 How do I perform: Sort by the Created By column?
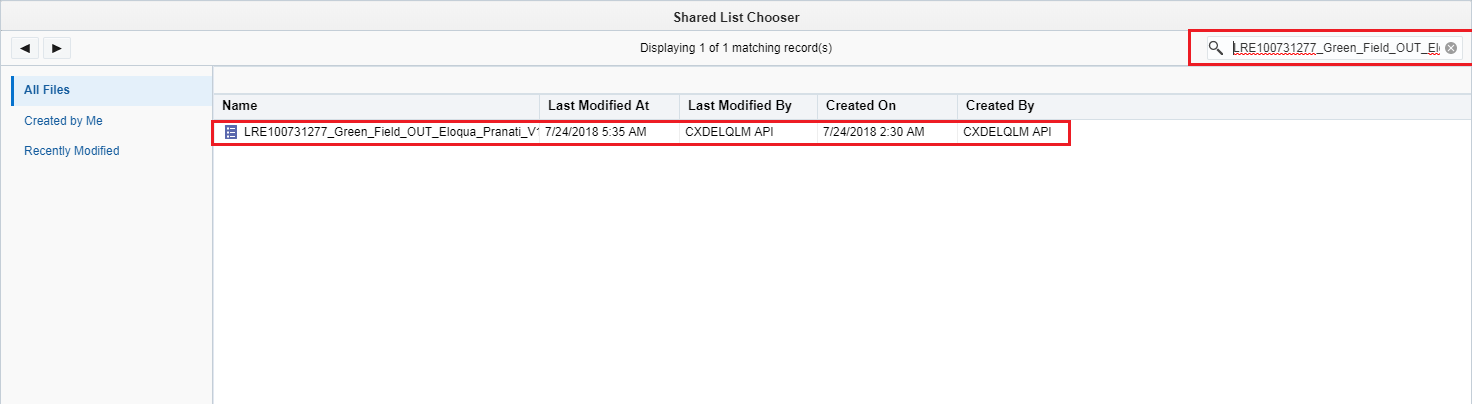tap(1000, 105)
